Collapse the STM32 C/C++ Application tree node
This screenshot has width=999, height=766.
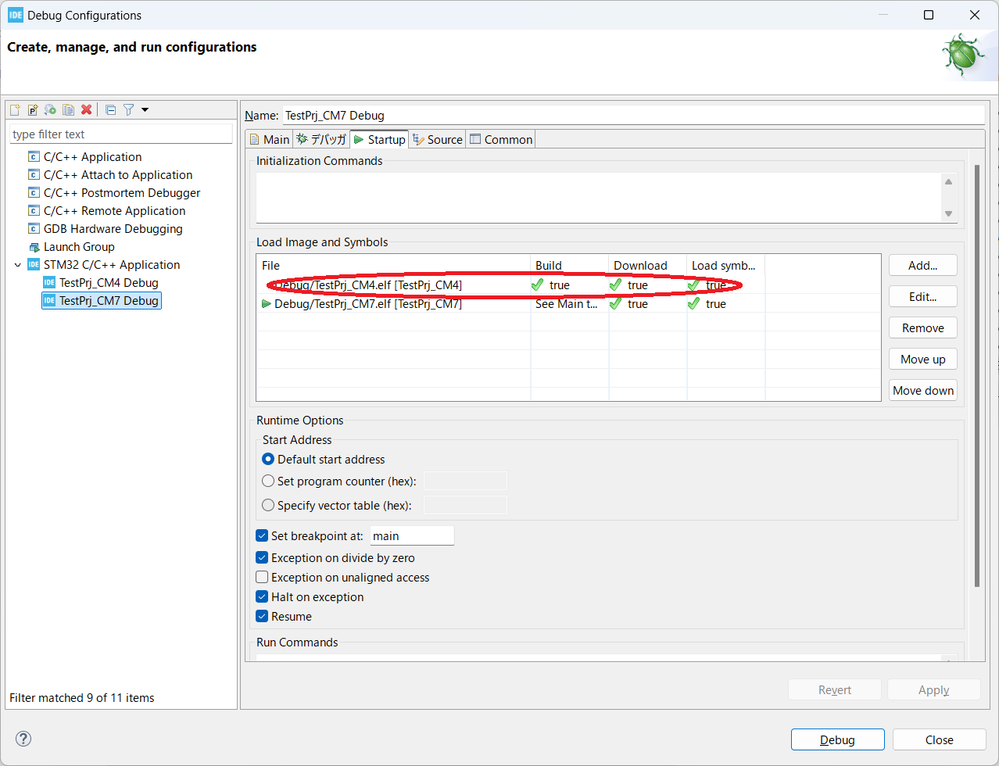18,264
